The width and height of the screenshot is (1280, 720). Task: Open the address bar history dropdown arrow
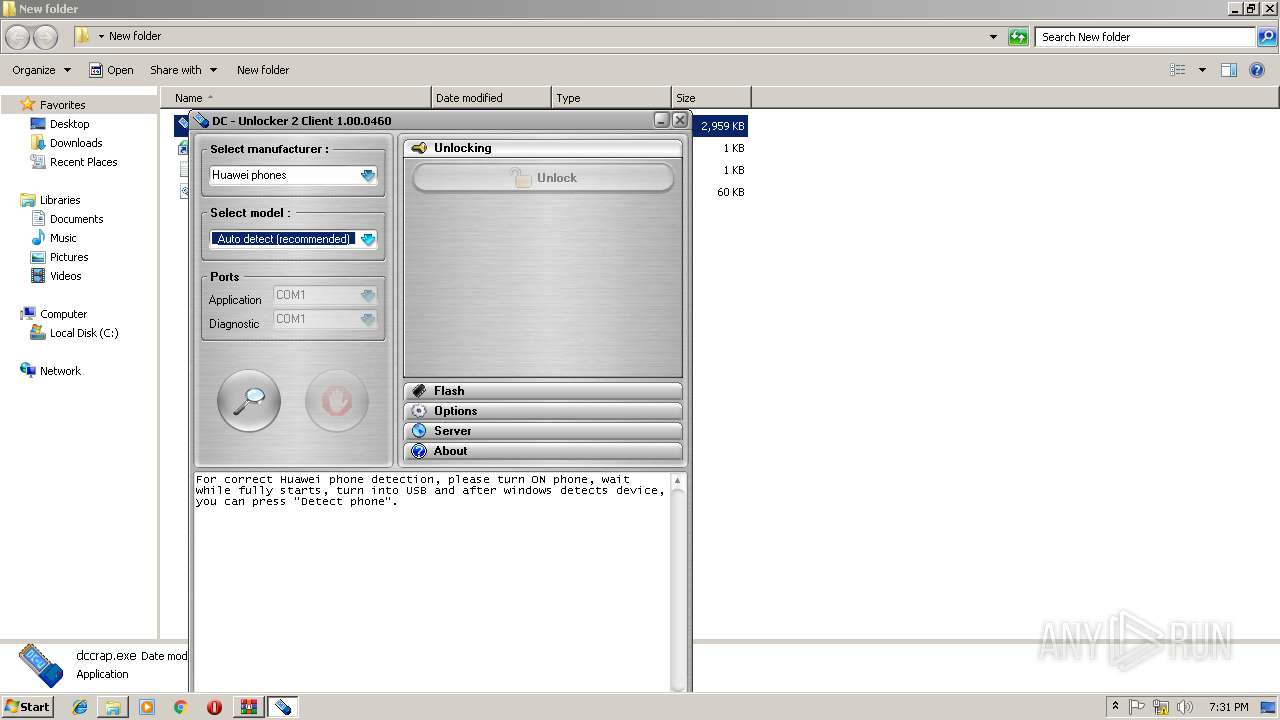[x=993, y=37]
